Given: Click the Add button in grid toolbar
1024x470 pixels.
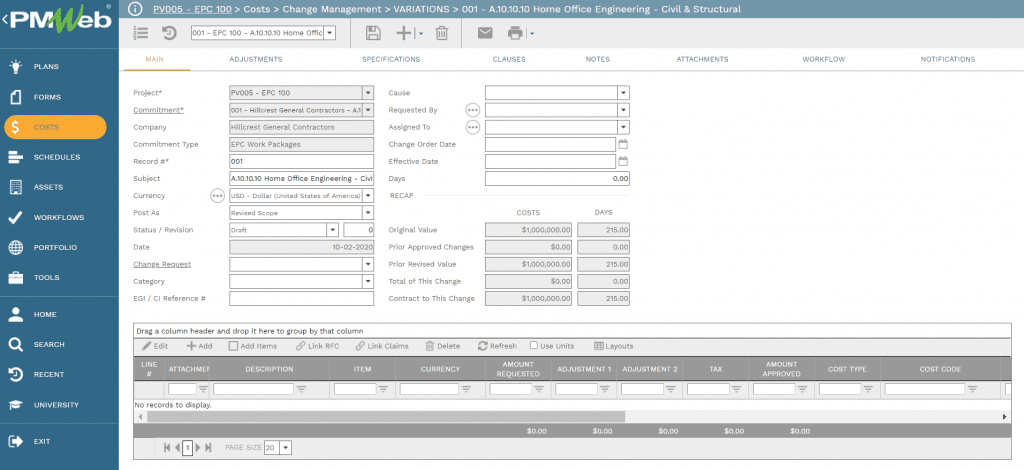Looking at the screenshot, I should (x=200, y=346).
